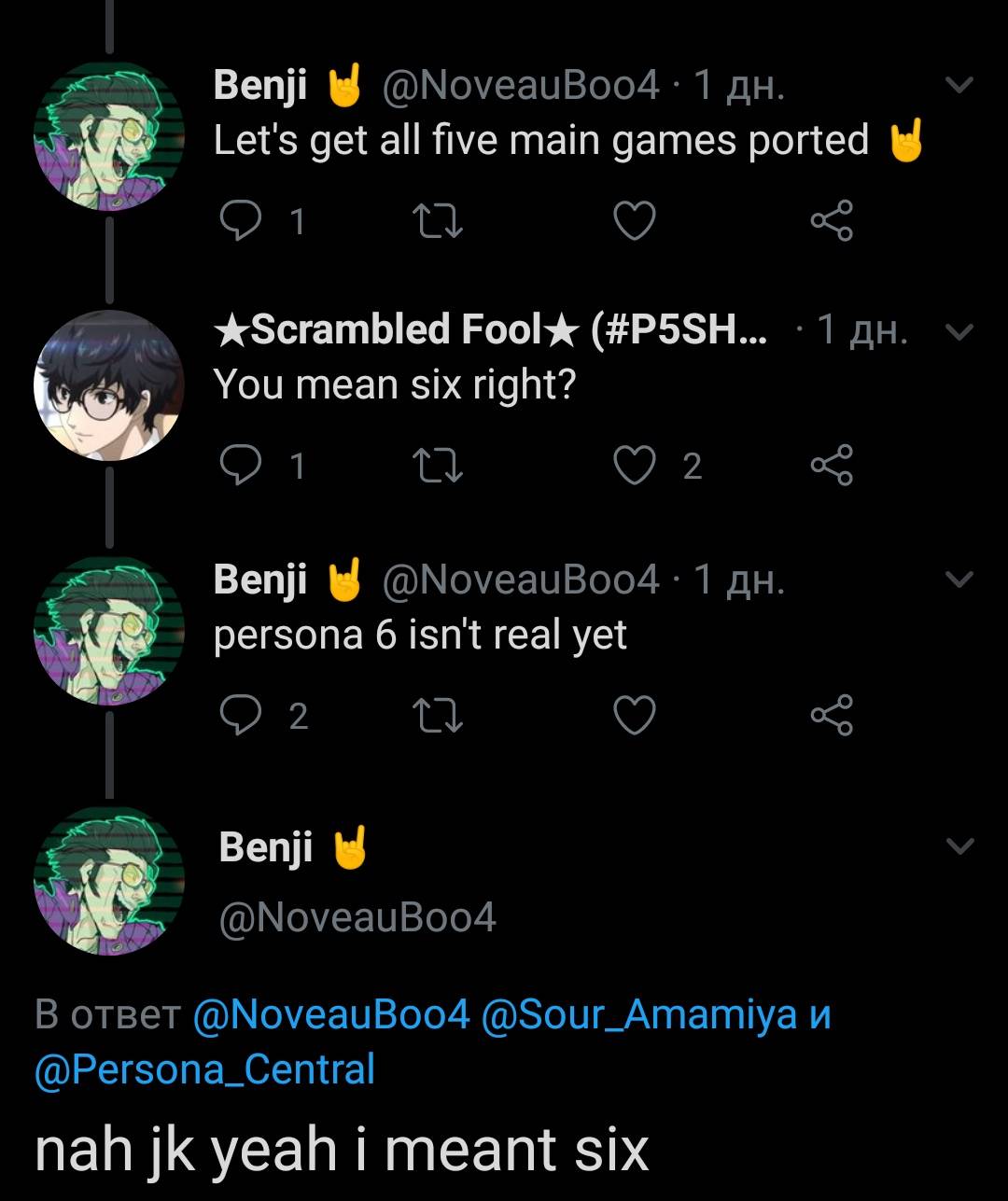
Task: Reply to "persona 6 isn't real yet"
Action: 245,715
